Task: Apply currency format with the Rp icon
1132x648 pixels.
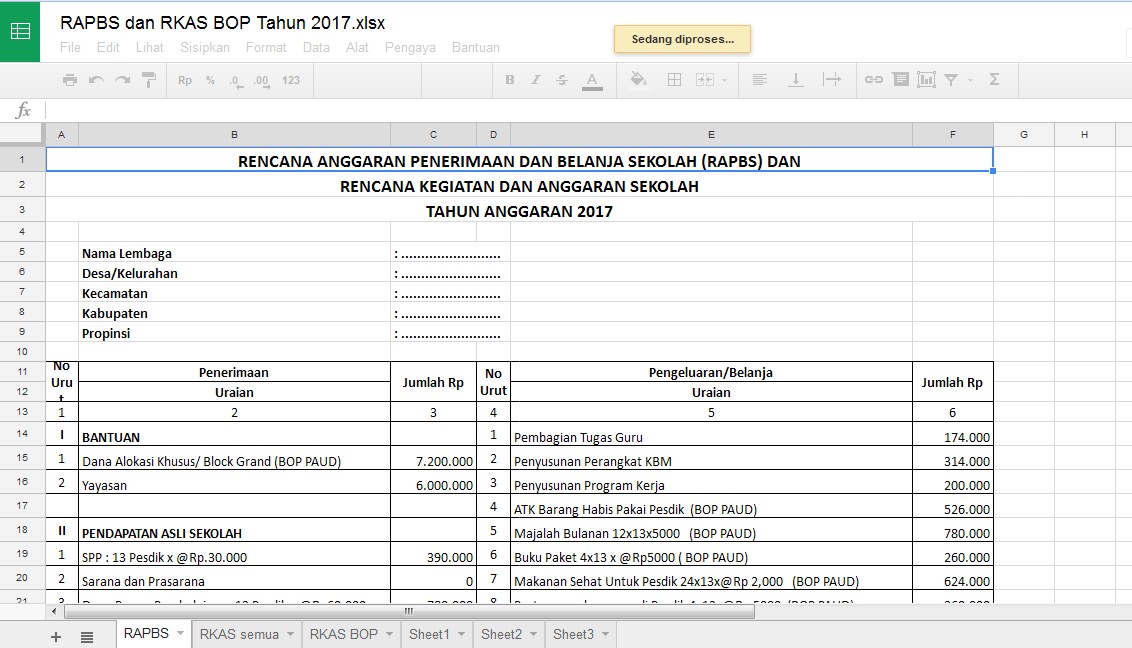Action: pos(185,80)
